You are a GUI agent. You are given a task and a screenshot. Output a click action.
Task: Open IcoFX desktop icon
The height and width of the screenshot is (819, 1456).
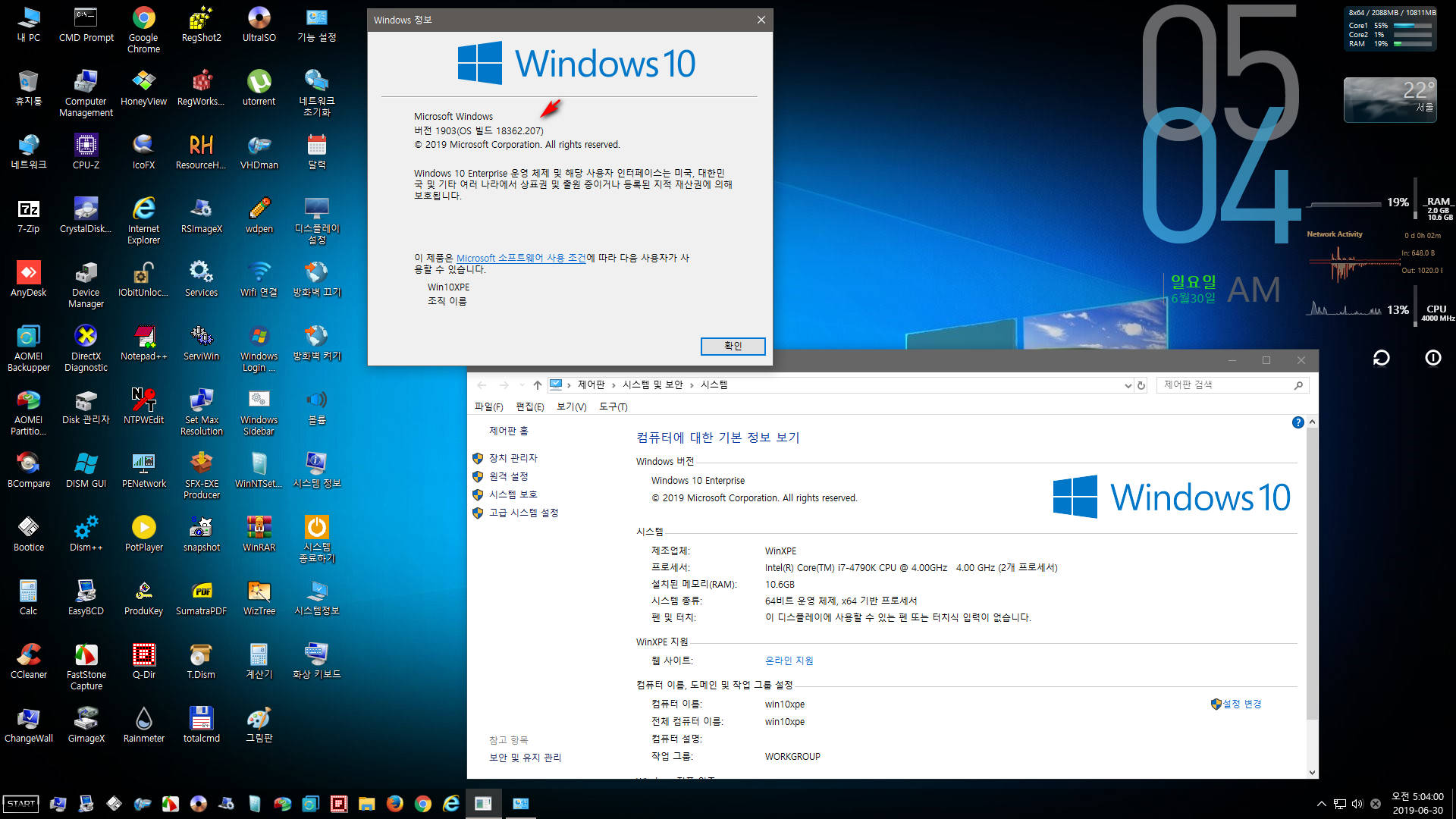click(x=143, y=152)
